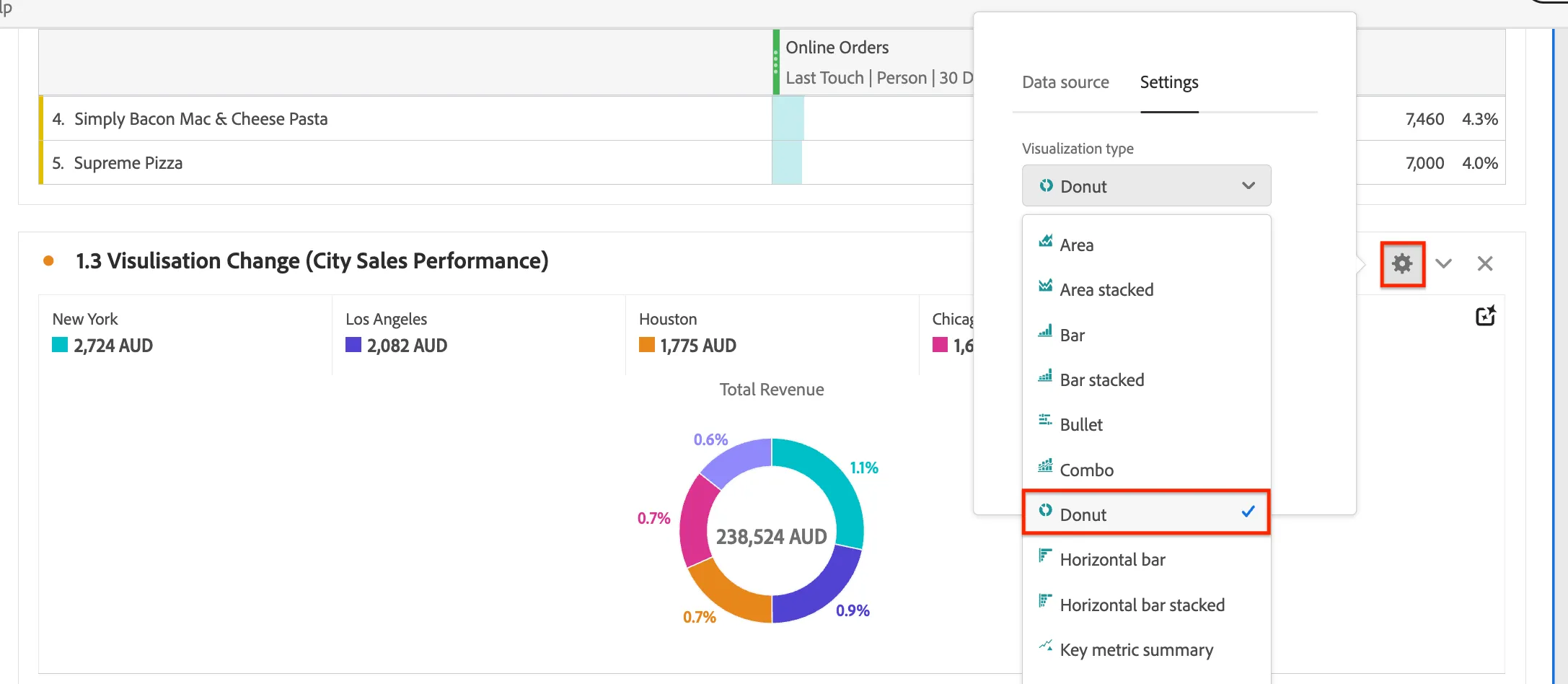Select the checked Donut option
Screen dimensions: 1568x684
click(1146, 514)
